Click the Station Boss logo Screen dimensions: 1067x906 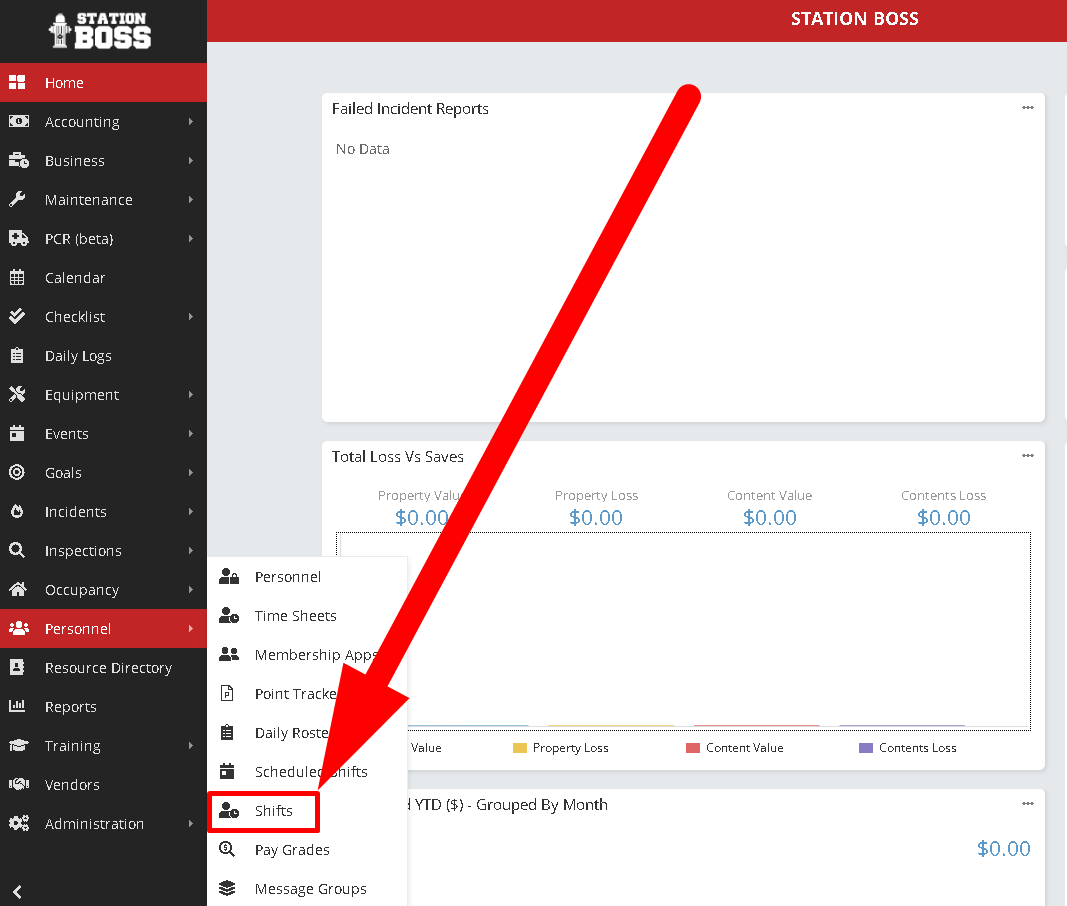[x=101, y=31]
